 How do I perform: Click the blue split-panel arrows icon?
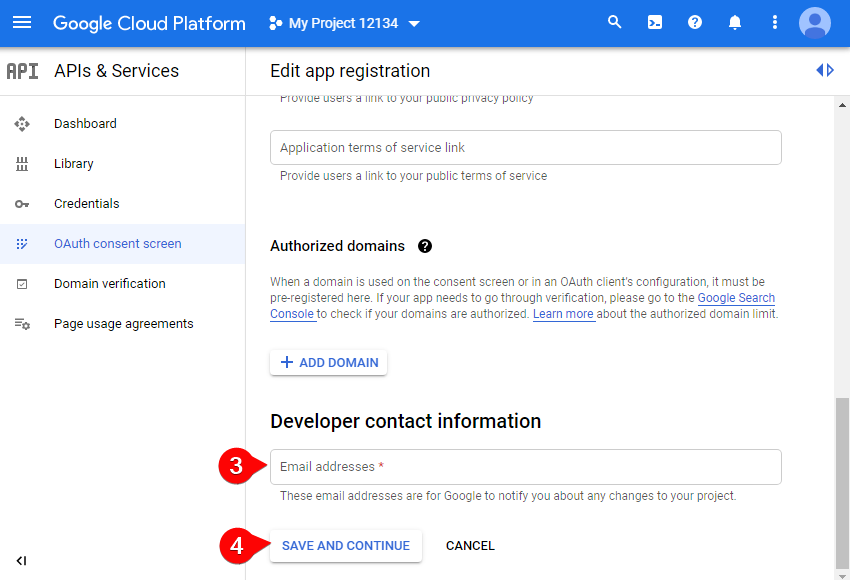[x=824, y=69]
